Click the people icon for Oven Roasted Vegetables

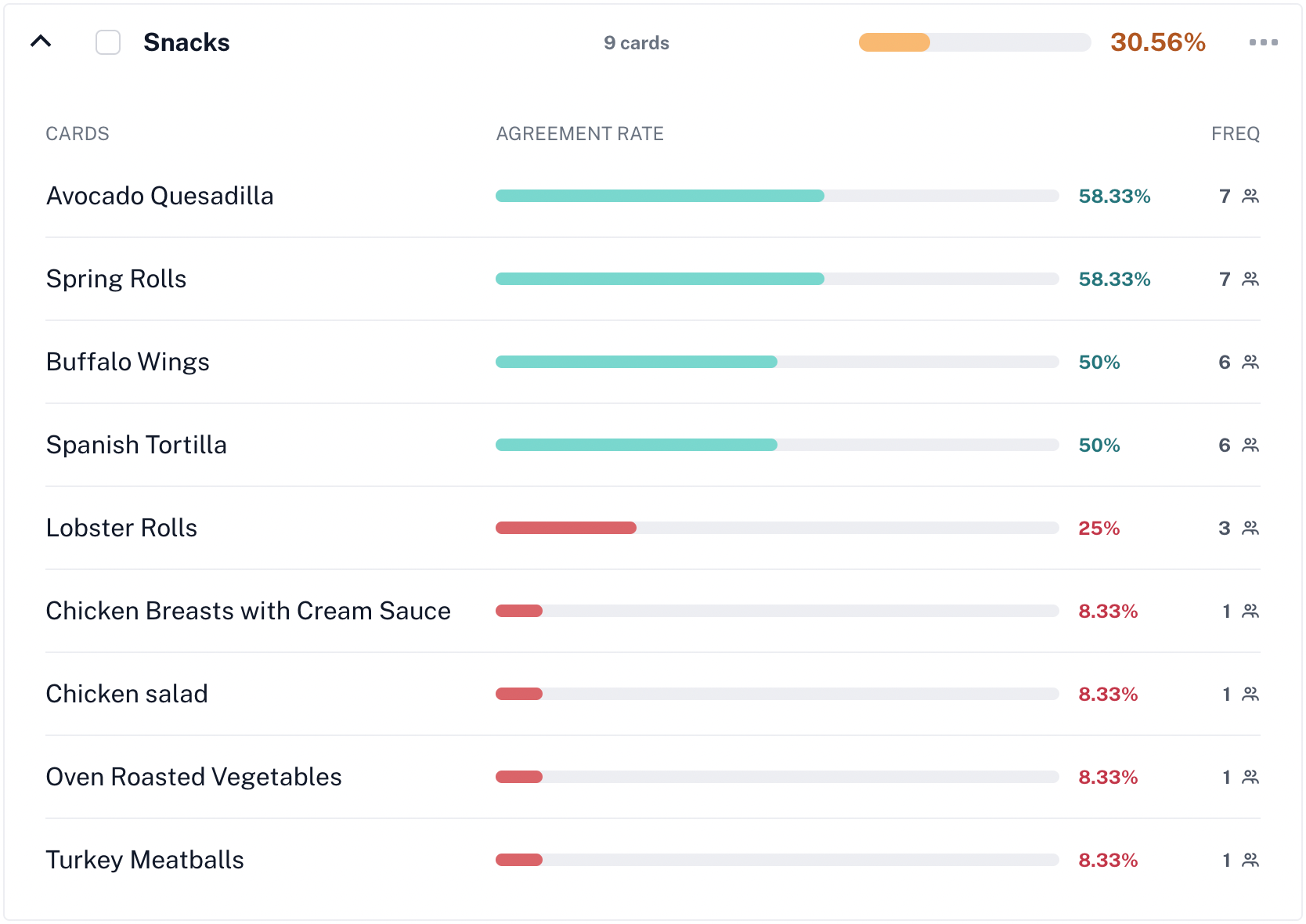click(x=1250, y=777)
